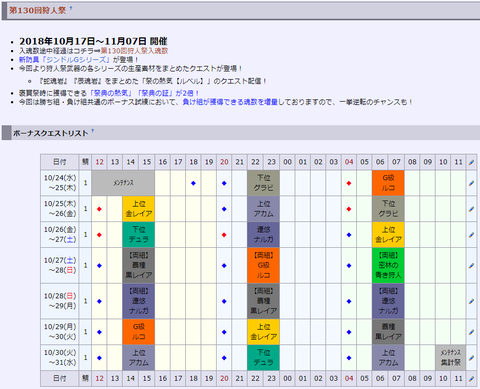
Task: Select the orange G級ルコ cell in the 10/29 row
Action: pos(139,332)
